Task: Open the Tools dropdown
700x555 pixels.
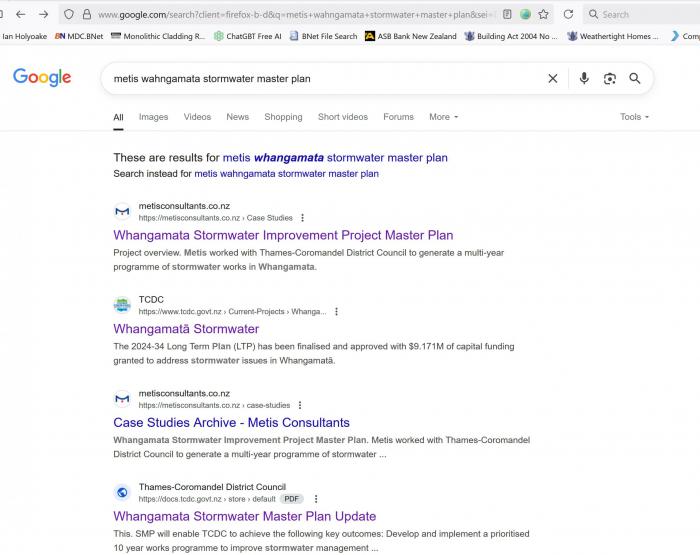Action: pyautogui.click(x=634, y=117)
